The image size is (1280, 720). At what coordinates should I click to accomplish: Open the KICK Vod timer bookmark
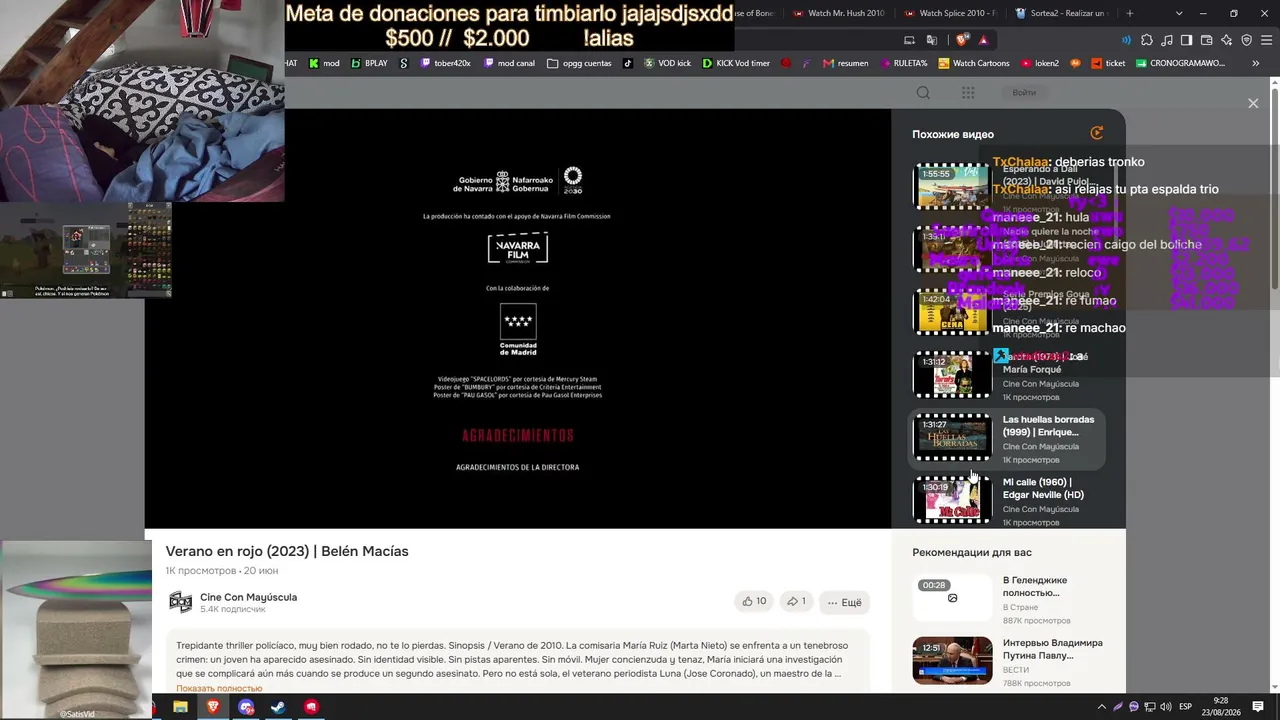pos(736,63)
